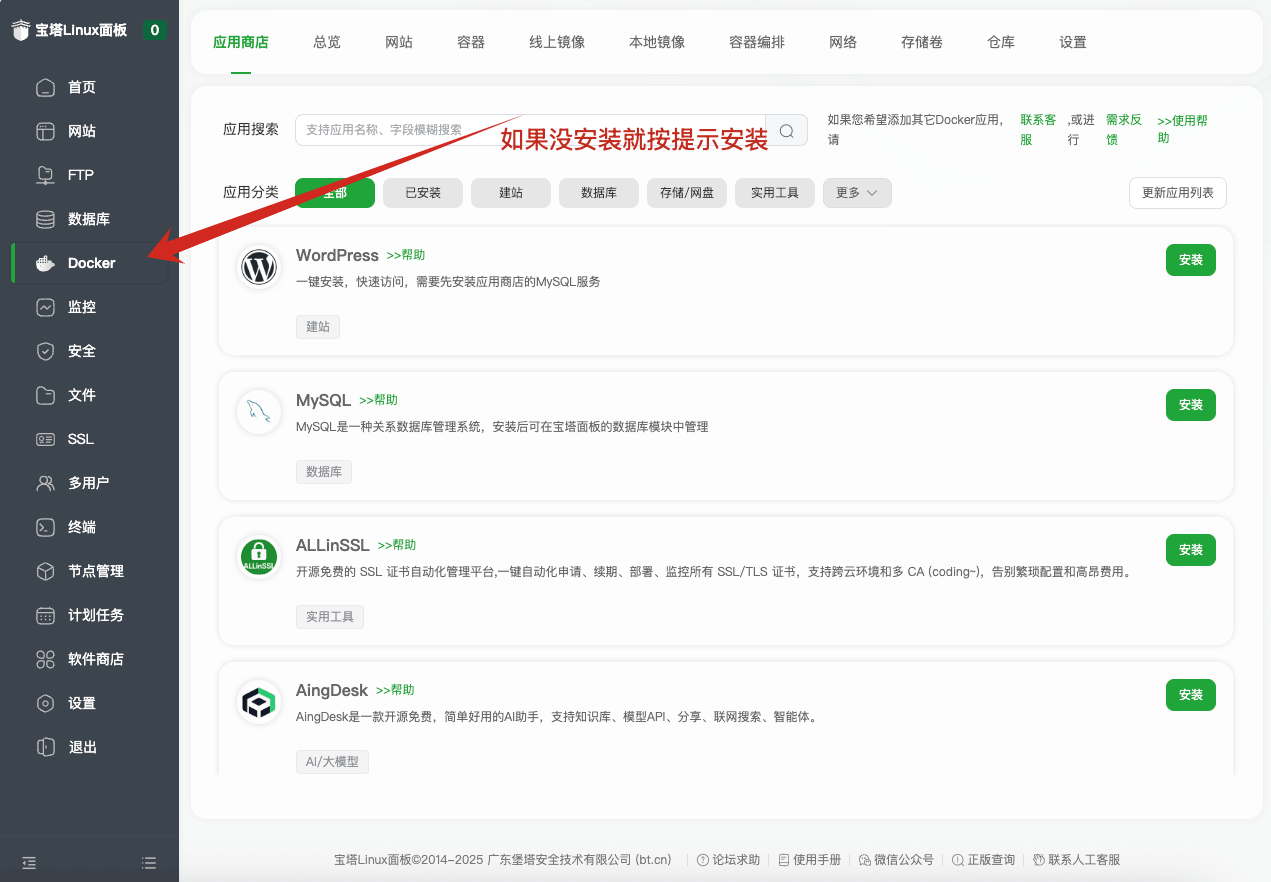Image resolution: width=1271 pixels, height=882 pixels.
Task: Switch to the 本地镜像 tab
Action: [656, 42]
